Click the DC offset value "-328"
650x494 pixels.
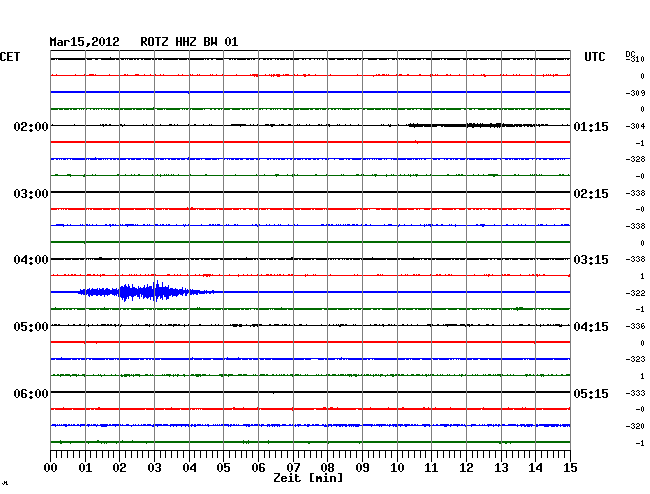point(635,159)
